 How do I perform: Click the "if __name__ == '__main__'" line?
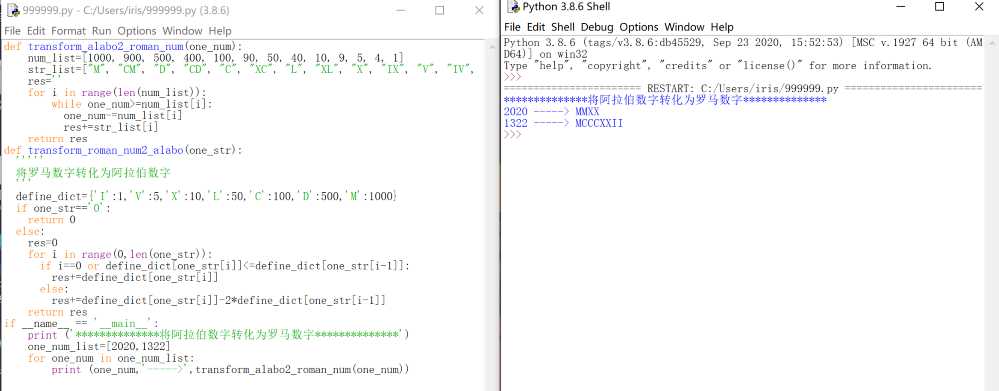click(81, 323)
